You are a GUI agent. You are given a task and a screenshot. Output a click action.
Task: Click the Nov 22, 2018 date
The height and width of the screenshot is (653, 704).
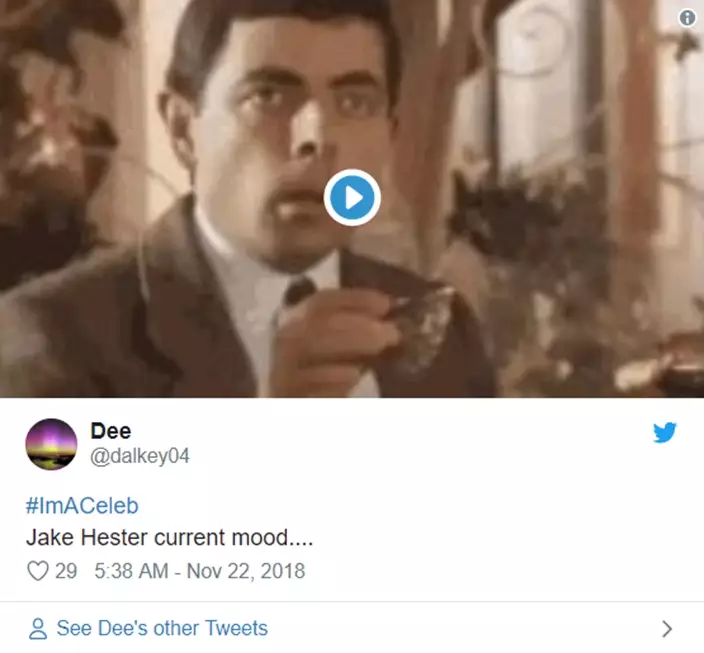click(246, 571)
